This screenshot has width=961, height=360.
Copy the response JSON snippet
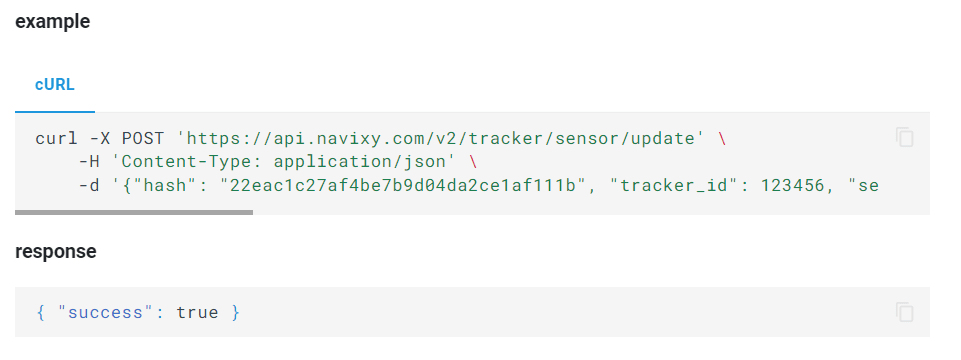(x=904, y=312)
